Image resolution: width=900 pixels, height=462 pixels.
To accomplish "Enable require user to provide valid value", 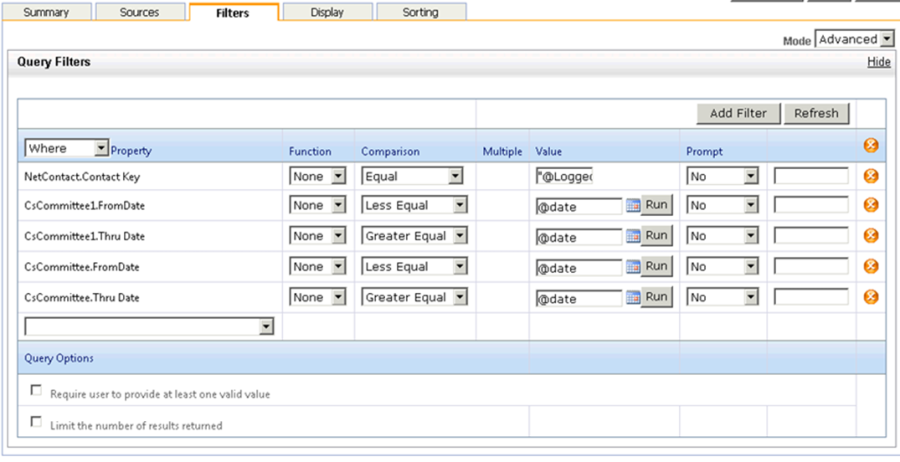I will (x=37, y=390).
